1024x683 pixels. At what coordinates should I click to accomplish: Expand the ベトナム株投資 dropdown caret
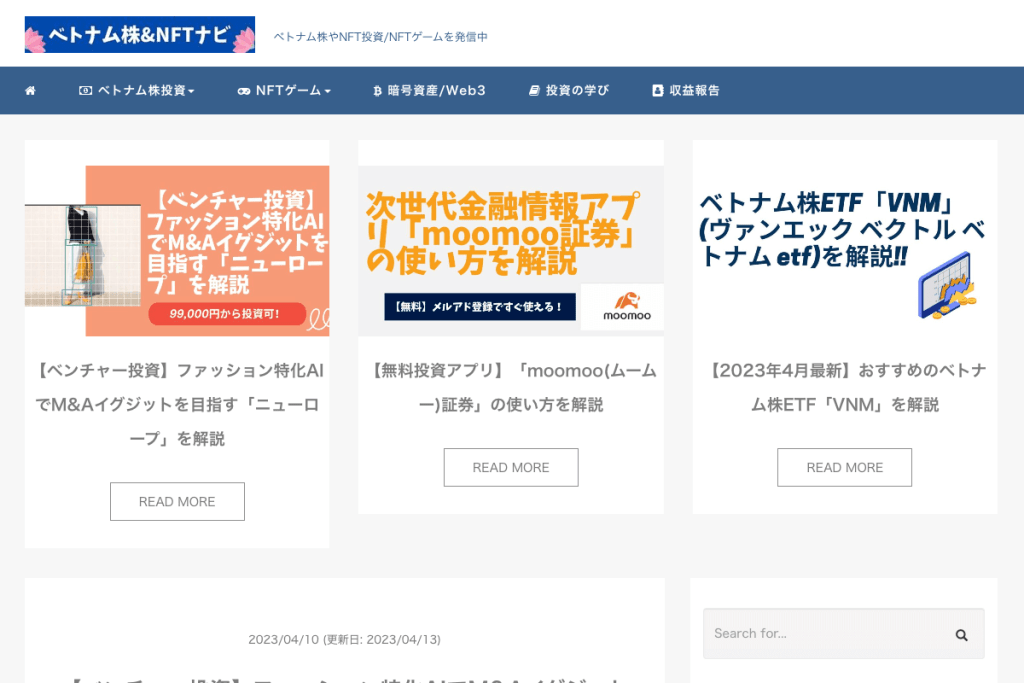pyautogui.click(x=191, y=91)
